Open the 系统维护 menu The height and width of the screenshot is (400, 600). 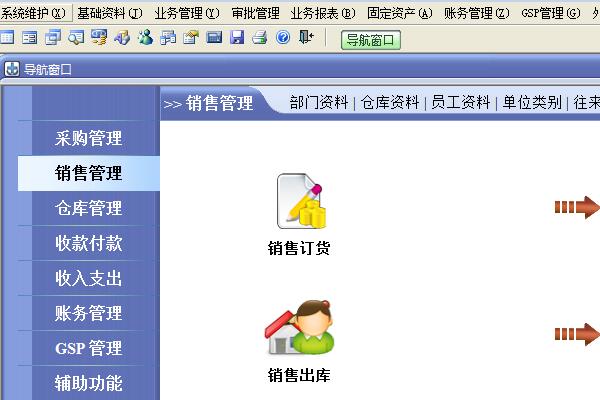(x=33, y=13)
